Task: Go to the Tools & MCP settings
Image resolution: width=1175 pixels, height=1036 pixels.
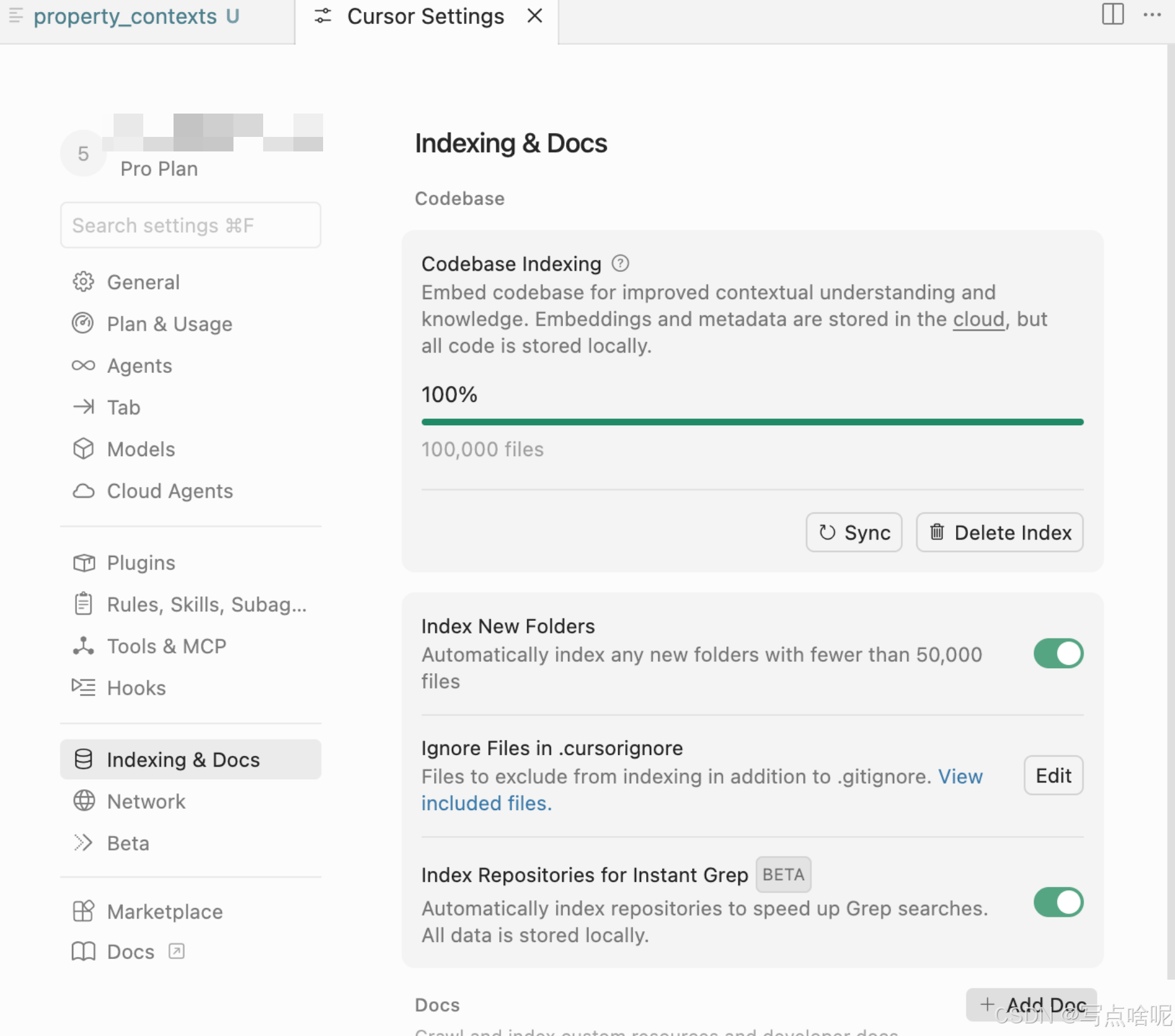Action: coord(166,646)
